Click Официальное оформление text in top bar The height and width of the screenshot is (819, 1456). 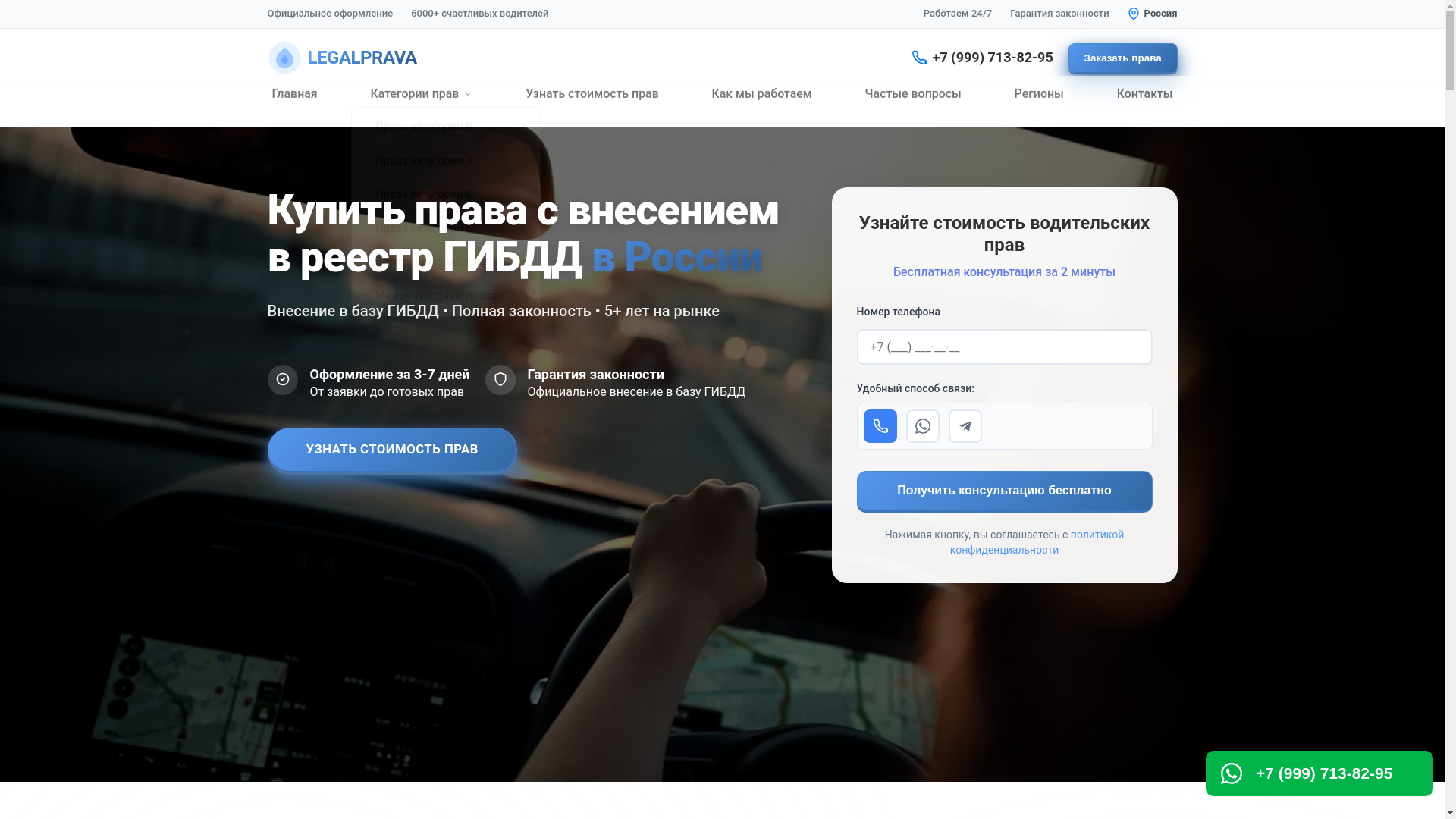point(330,14)
